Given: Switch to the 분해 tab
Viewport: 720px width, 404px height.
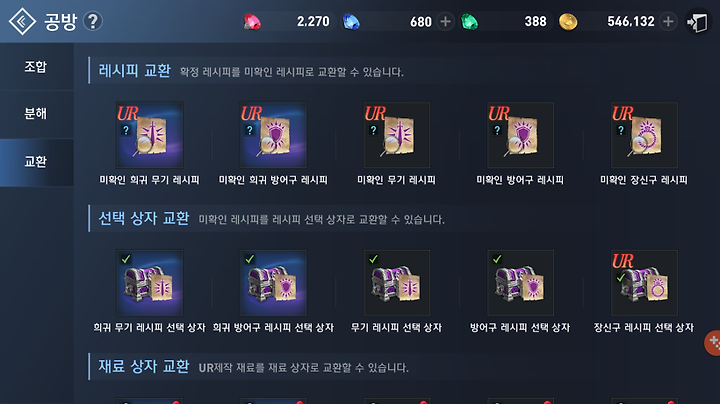Looking at the screenshot, I should click(x=36, y=114).
